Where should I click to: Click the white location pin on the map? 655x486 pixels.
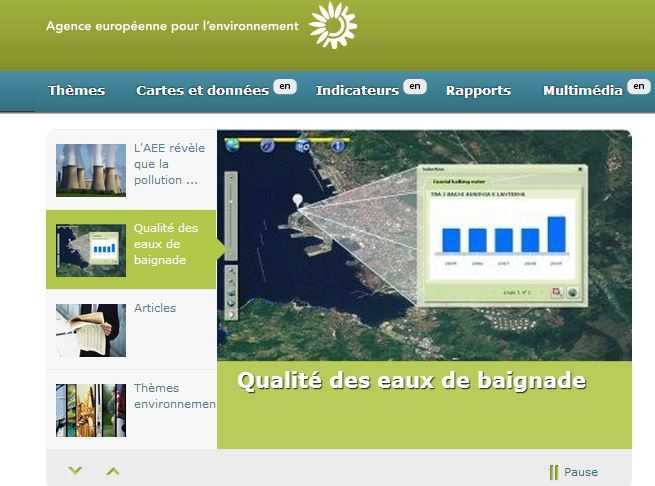[x=297, y=201]
